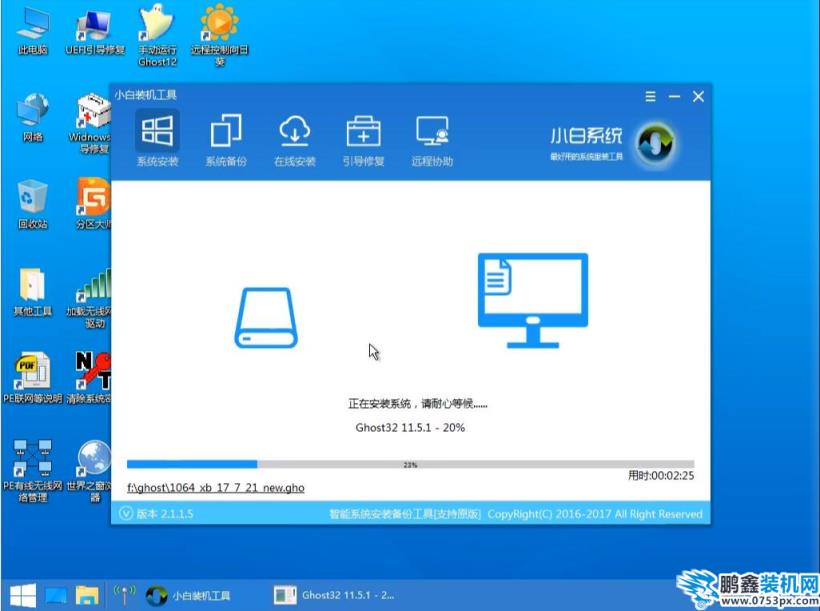Open the 引导修复 tab
820x611 pixels.
coord(363,139)
